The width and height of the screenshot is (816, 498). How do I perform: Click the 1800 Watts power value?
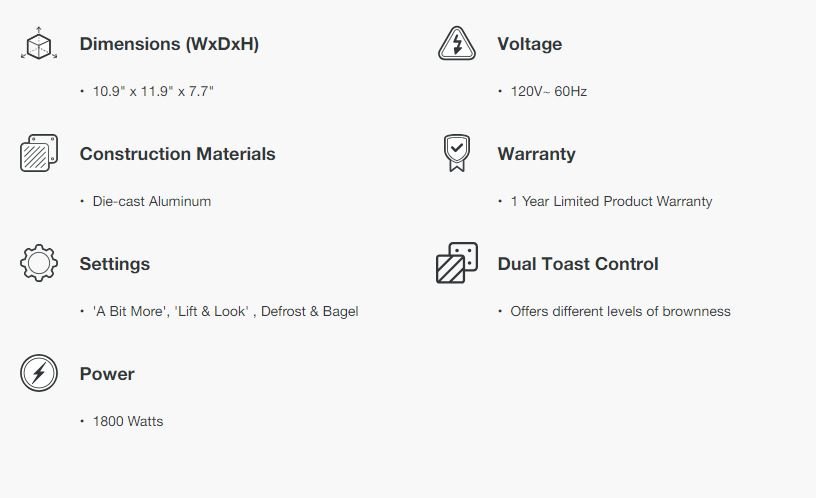tap(128, 421)
